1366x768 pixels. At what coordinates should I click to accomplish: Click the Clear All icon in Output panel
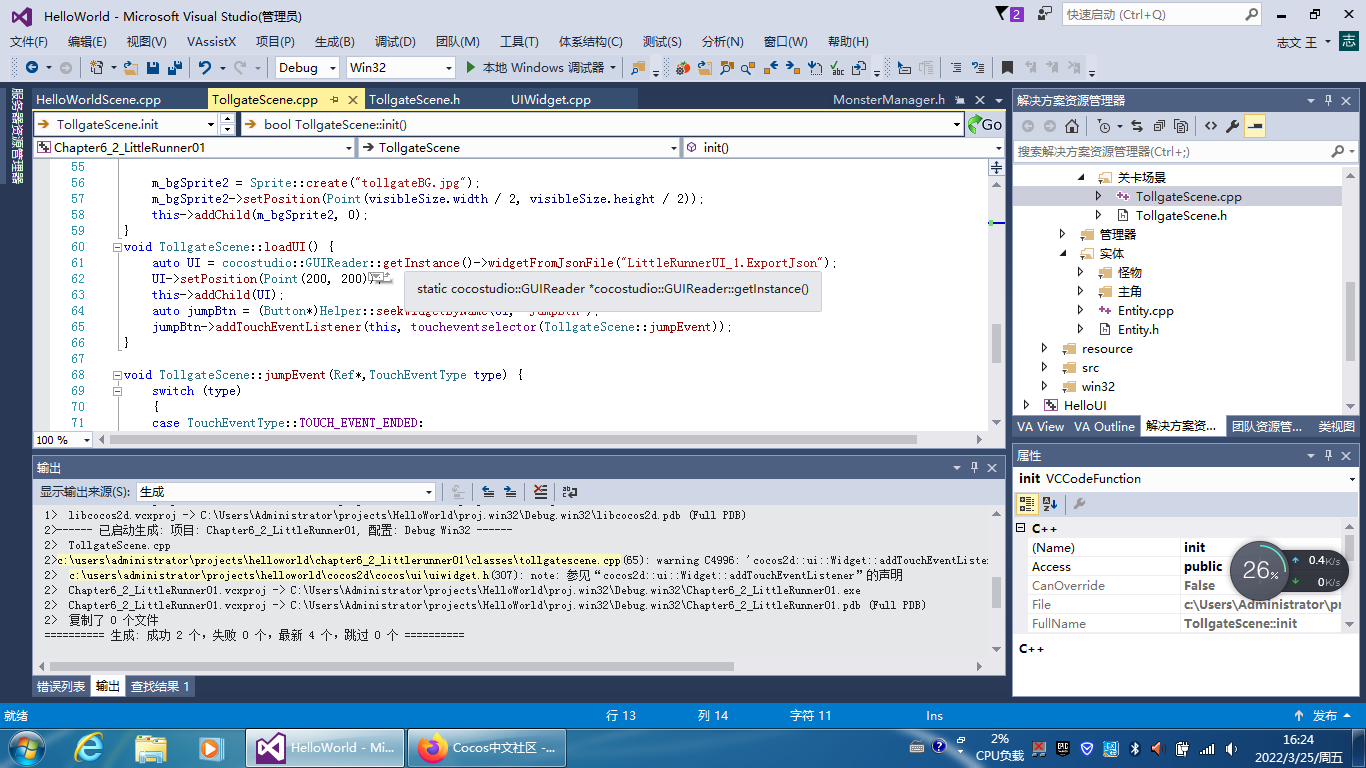tap(541, 492)
